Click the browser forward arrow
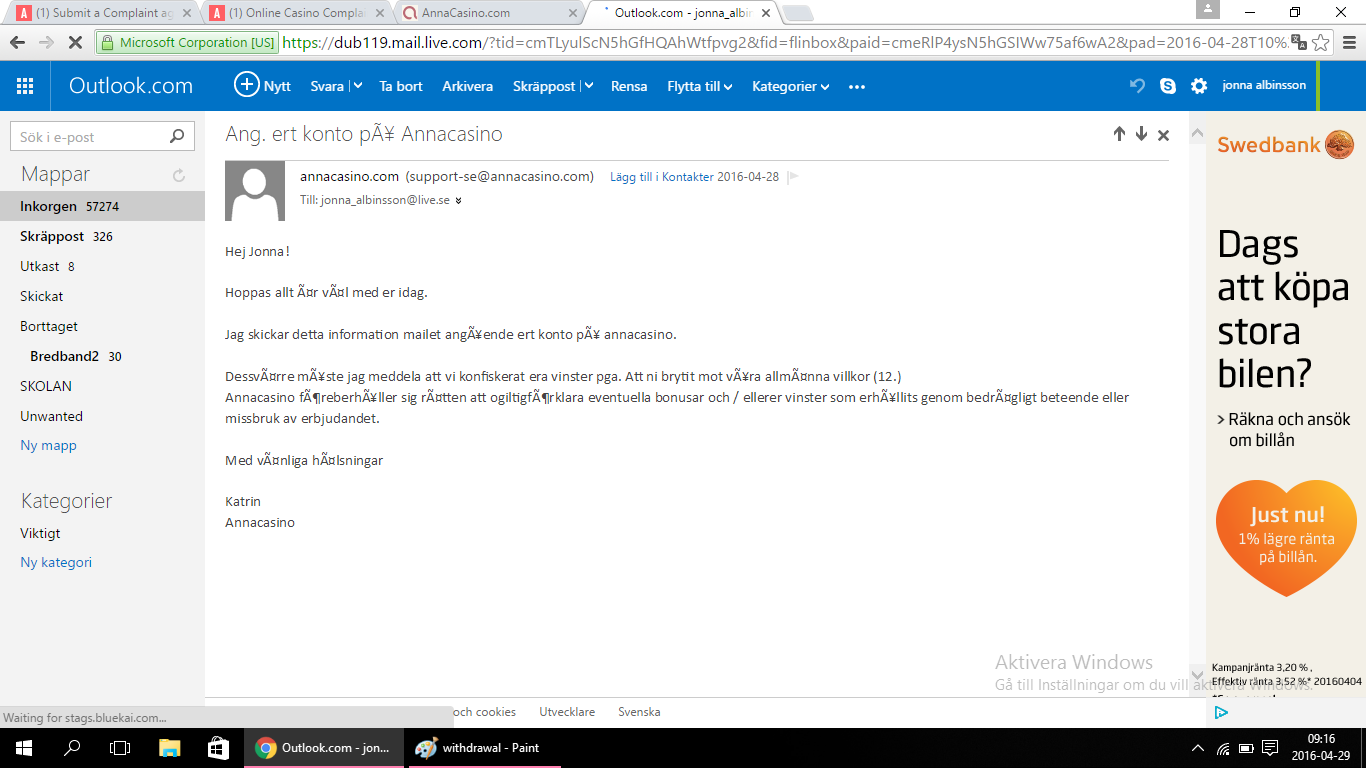 click(x=46, y=43)
